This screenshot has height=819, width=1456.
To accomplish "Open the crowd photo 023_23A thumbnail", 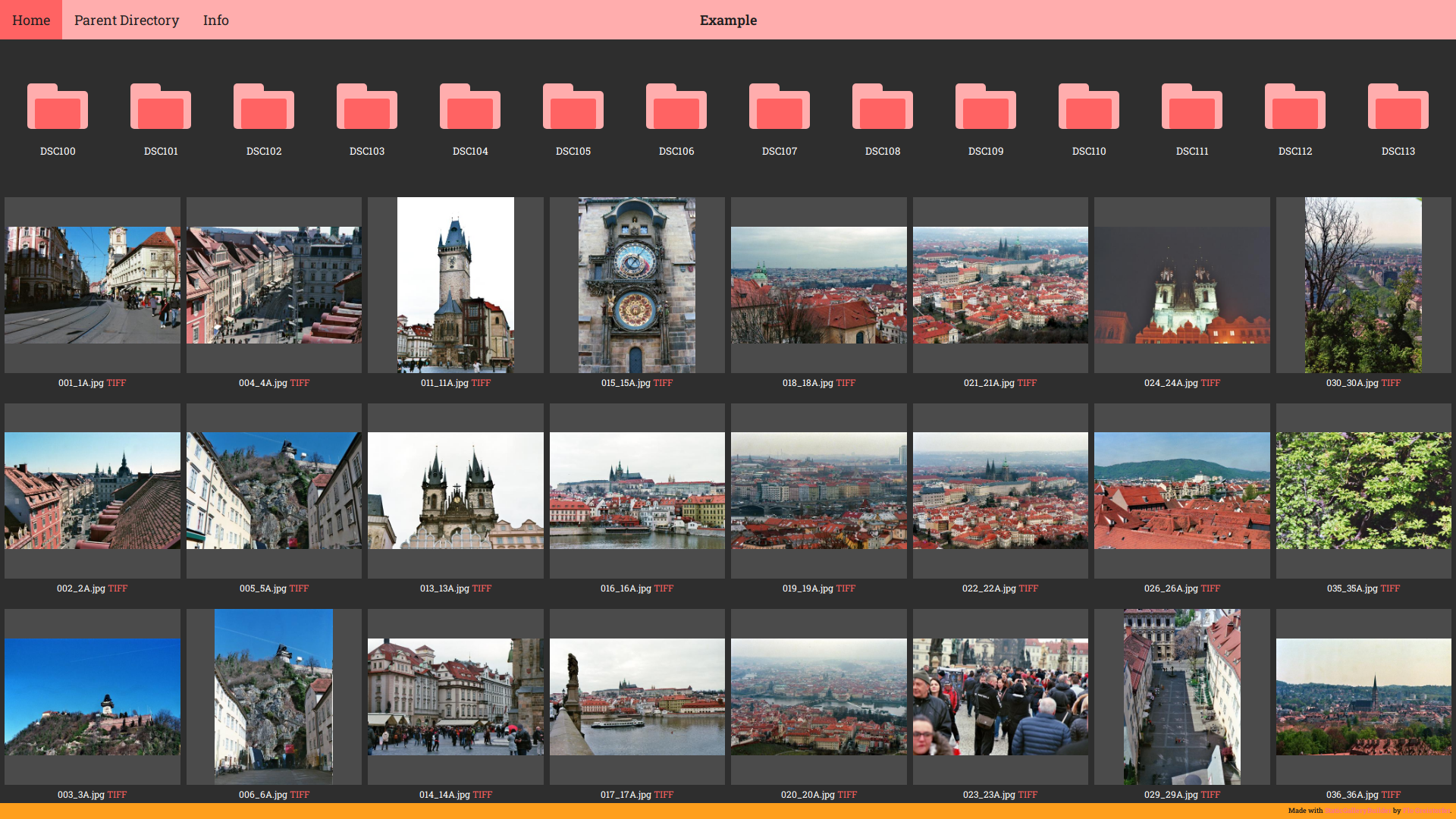I will (x=1000, y=696).
